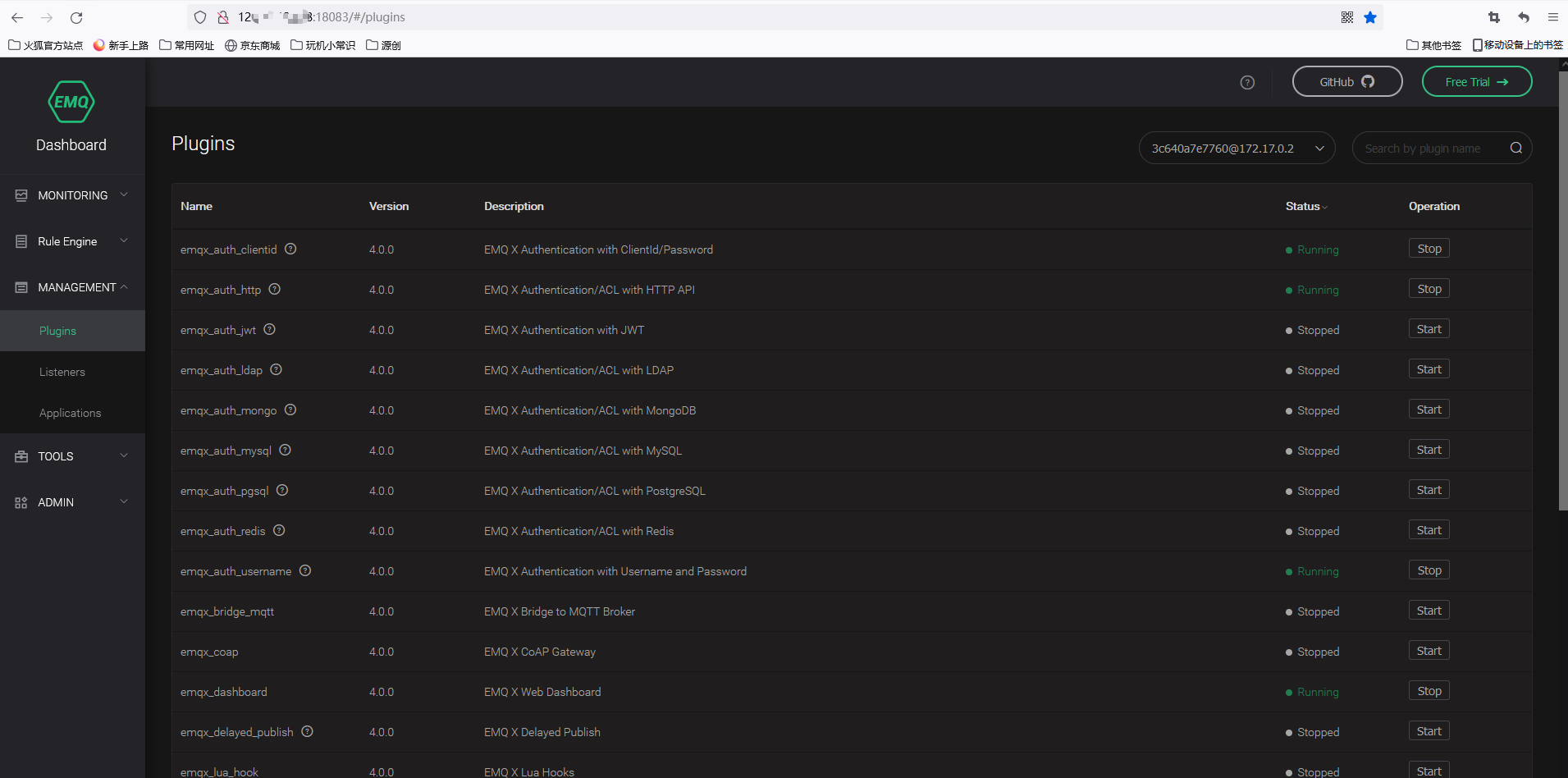
Task: Open help icon next to emqx_auth_jwt
Action: pos(269,329)
